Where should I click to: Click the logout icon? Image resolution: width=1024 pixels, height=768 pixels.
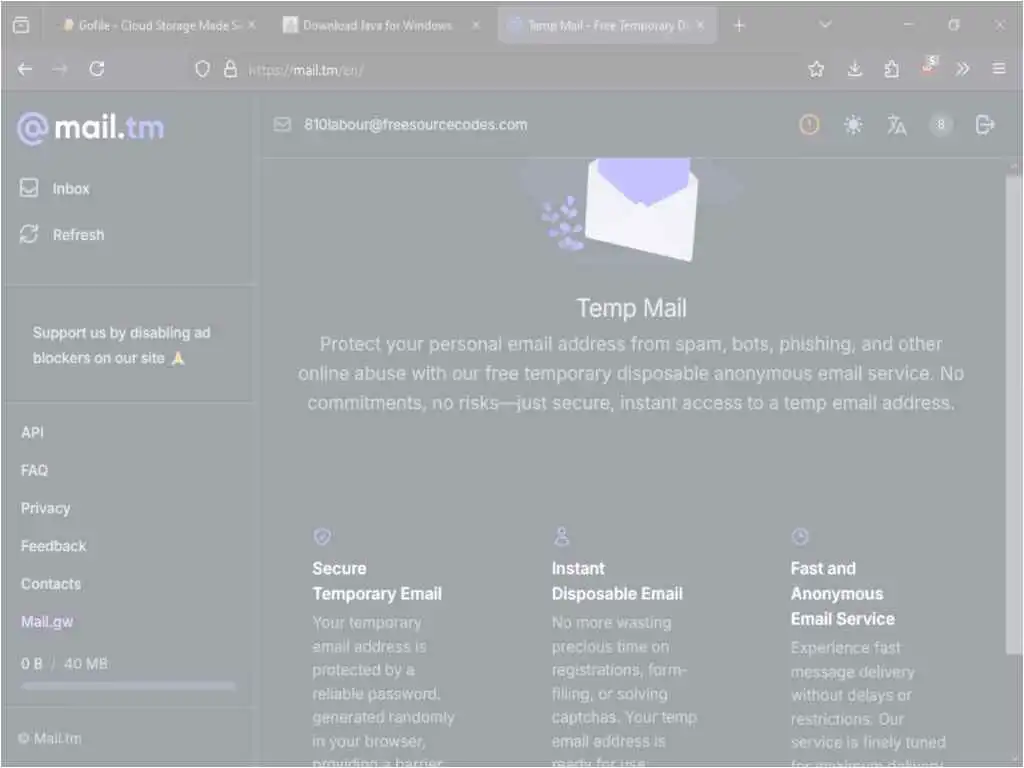[985, 124]
